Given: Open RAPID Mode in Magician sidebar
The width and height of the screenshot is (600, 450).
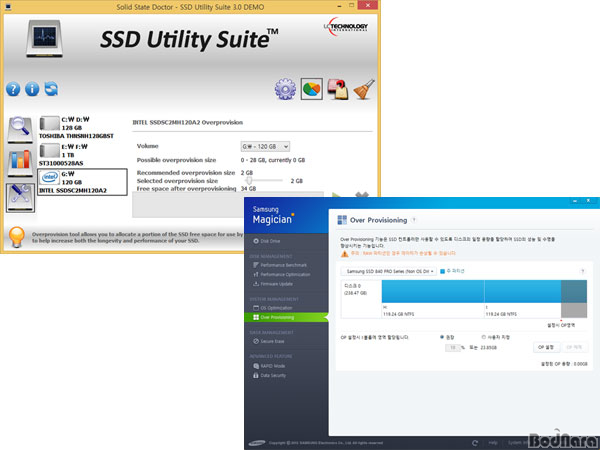Looking at the screenshot, I should [269, 366].
